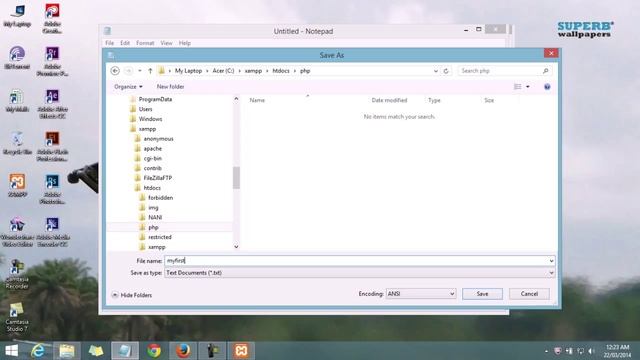This screenshot has height=360, width=640.
Task: Change view with the view layout icon
Action: pos(518,87)
